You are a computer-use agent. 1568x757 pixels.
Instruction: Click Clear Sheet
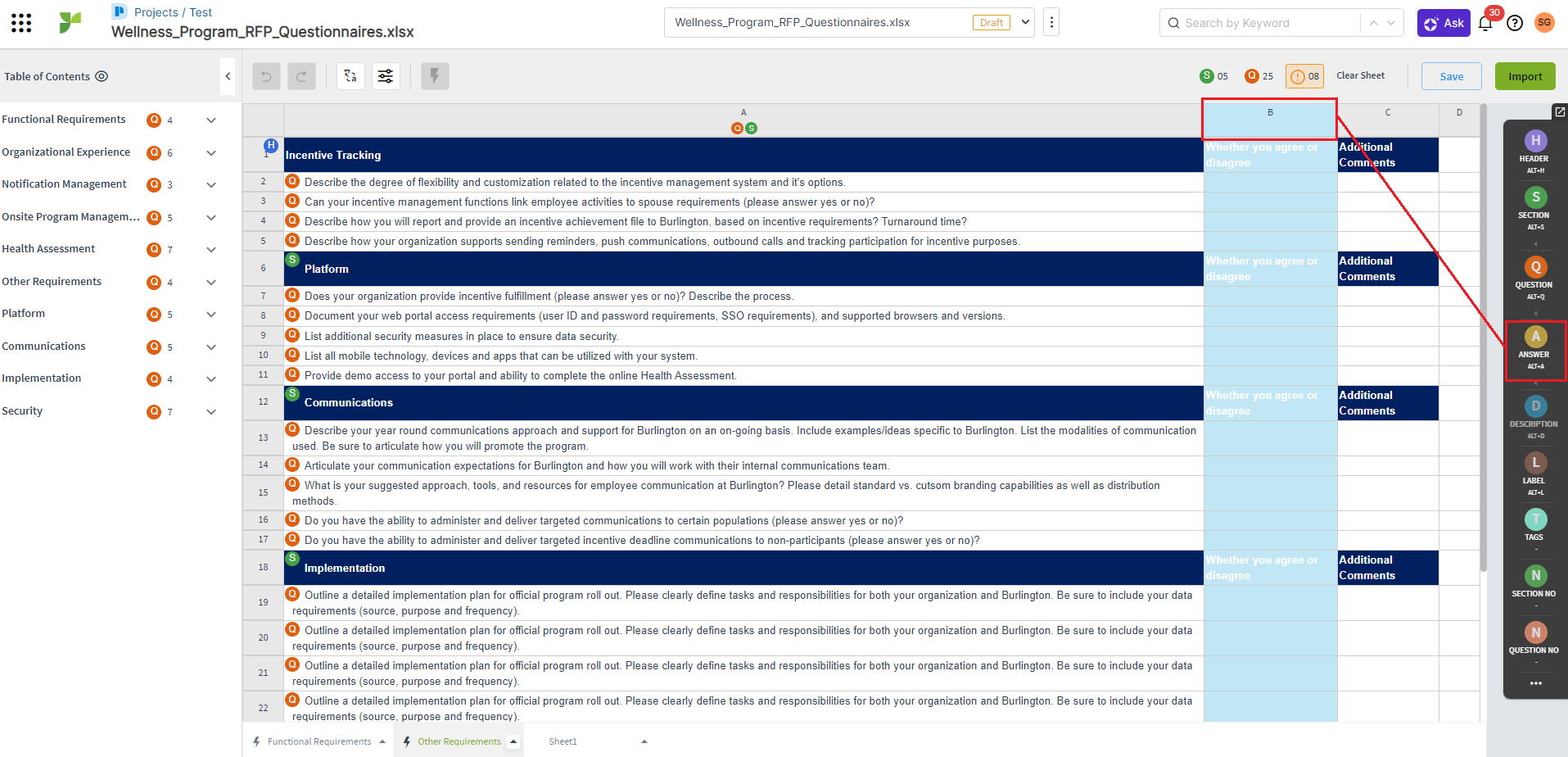[x=1361, y=75]
